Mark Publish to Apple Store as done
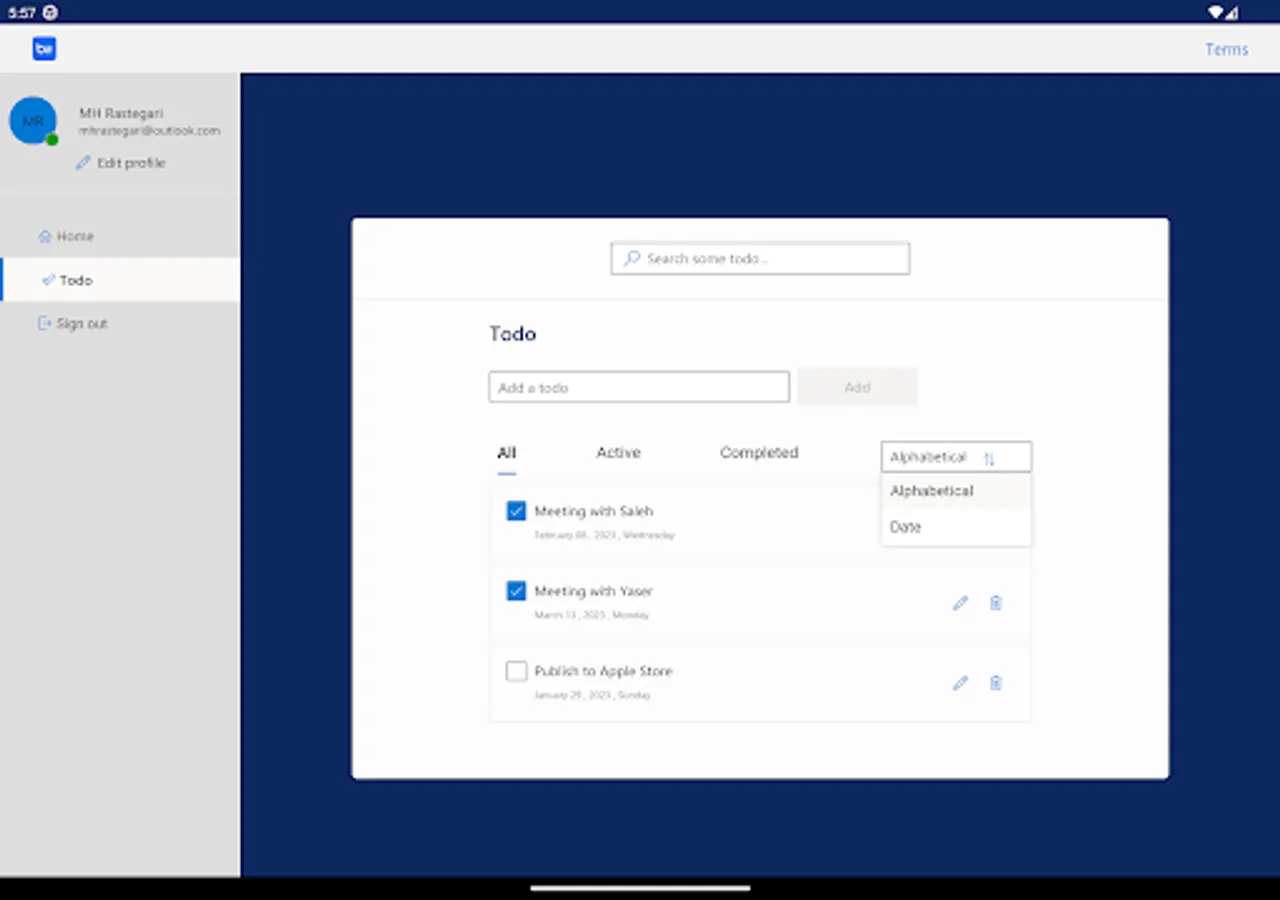Viewport: 1280px width, 900px height. click(516, 671)
